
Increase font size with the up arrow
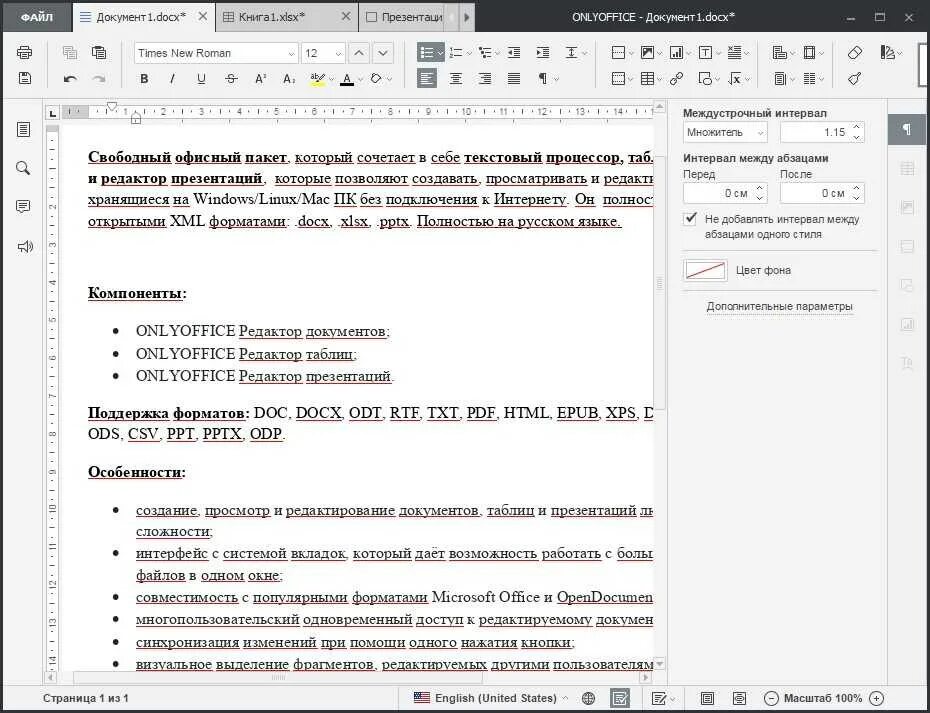[x=359, y=53]
